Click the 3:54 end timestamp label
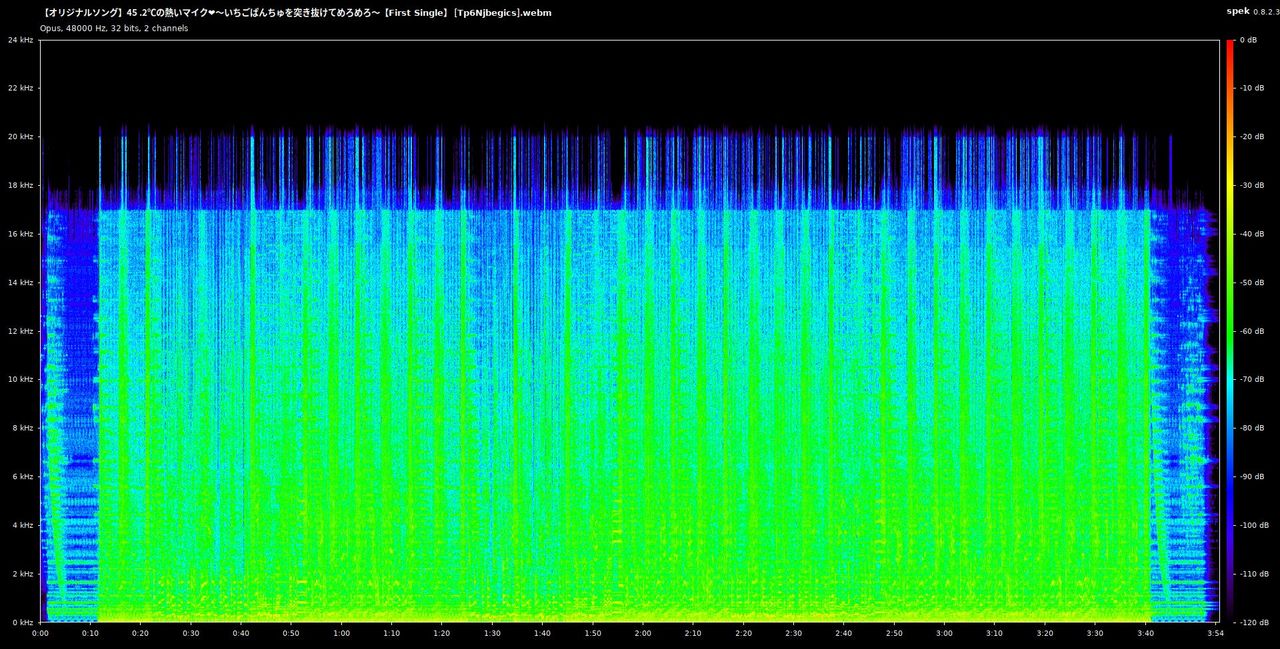 coord(1216,633)
